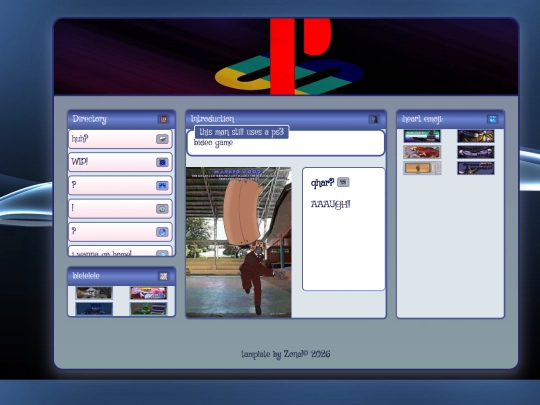The image size is (540, 405).
Task: Click the AAAUGH! text
Action: pos(331,204)
